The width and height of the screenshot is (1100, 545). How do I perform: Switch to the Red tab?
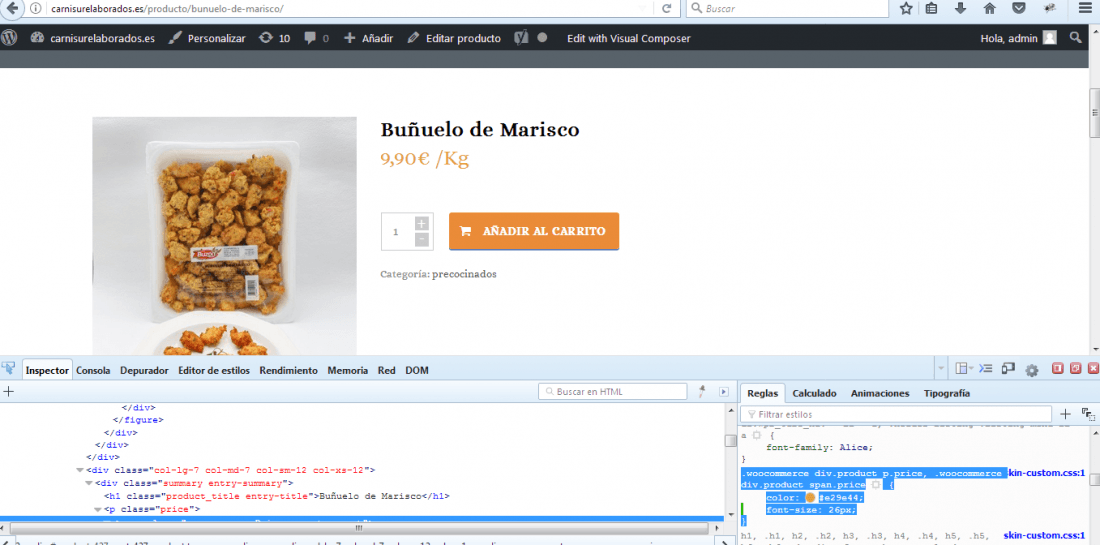pos(387,370)
